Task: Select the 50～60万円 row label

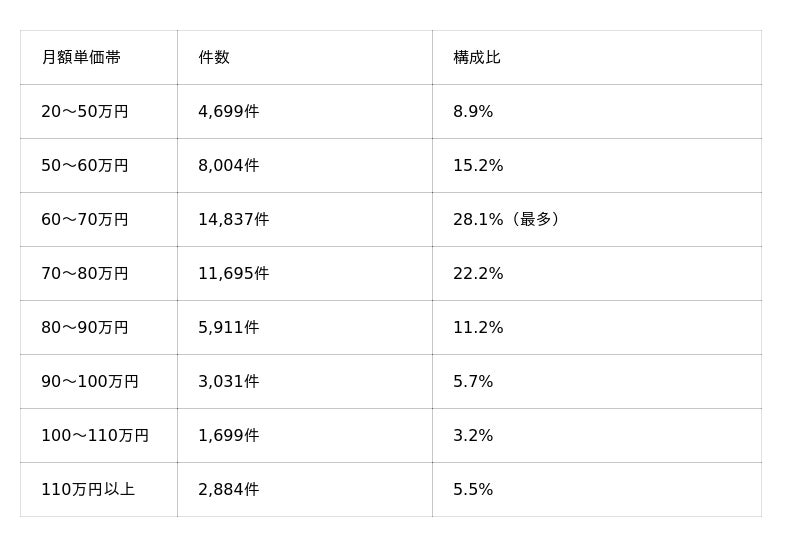Action: coord(85,165)
